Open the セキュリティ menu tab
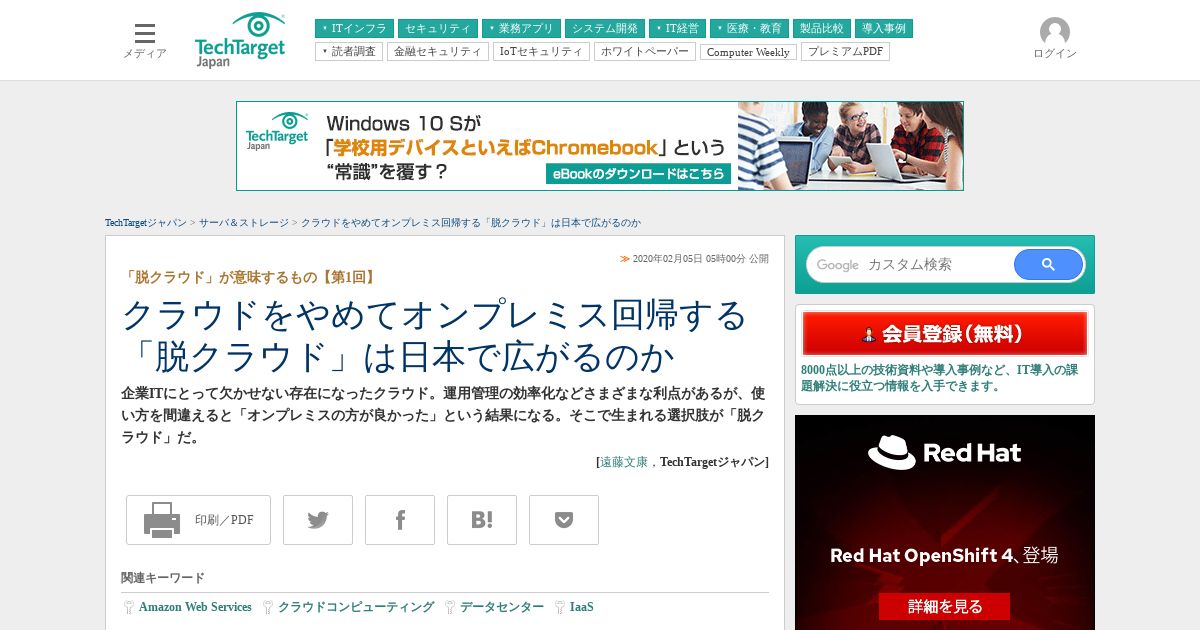Screen dimensions: 1200x630 coord(438,29)
